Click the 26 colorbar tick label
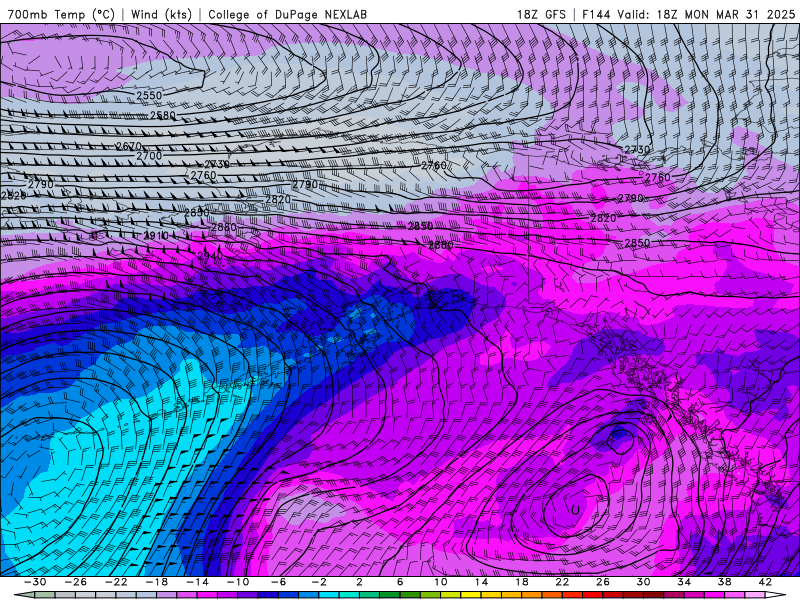Image resolution: width=800 pixels, height=600 pixels. [603, 582]
